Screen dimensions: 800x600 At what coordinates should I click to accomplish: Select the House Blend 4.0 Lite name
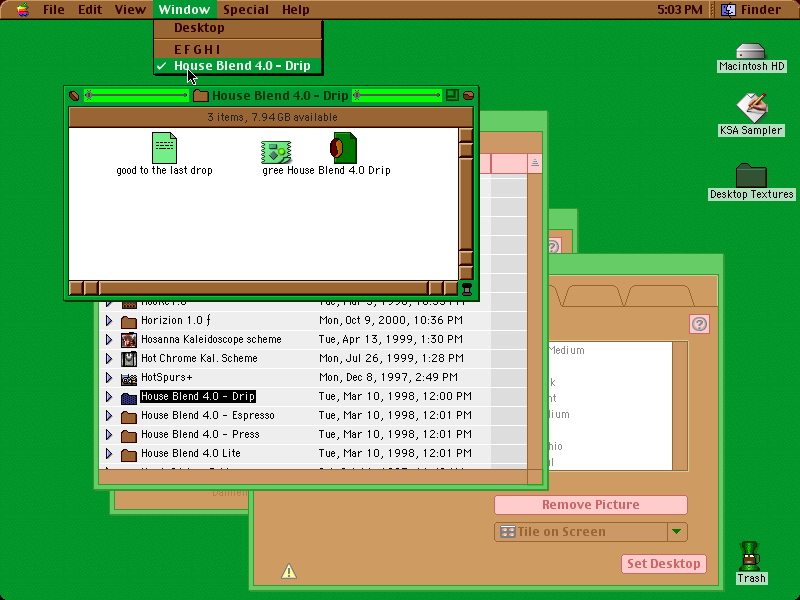coord(191,453)
